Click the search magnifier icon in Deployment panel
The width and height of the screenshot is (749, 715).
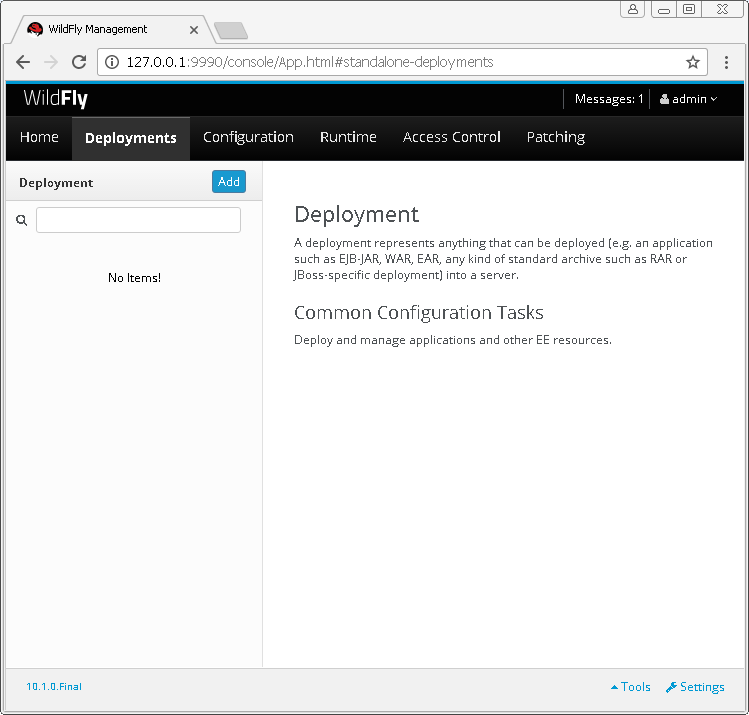[x=21, y=220]
